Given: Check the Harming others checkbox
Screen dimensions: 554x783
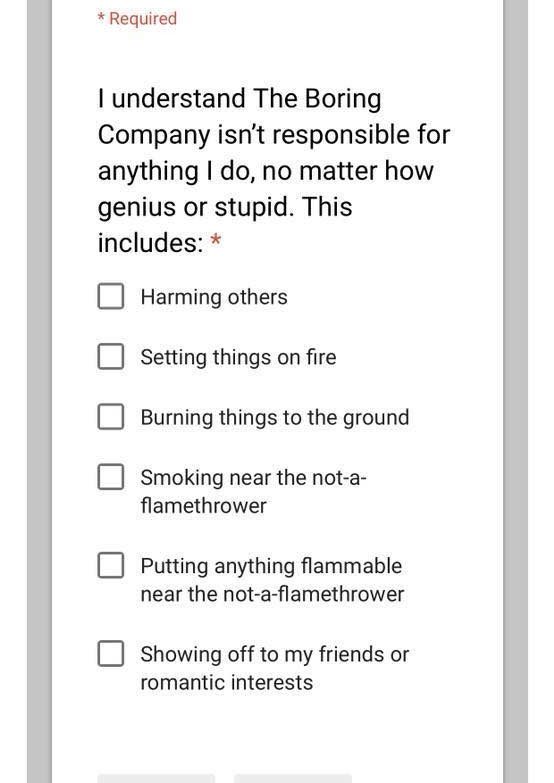Looking at the screenshot, I should click(111, 296).
